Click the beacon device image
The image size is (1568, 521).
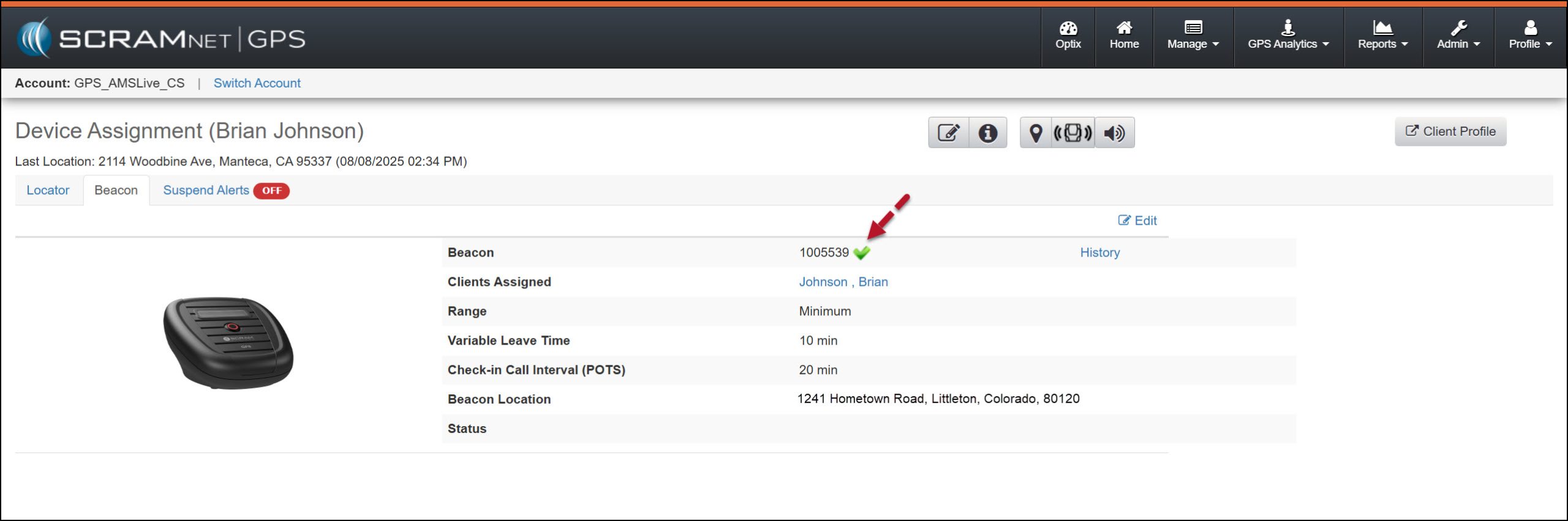[x=228, y=343]
